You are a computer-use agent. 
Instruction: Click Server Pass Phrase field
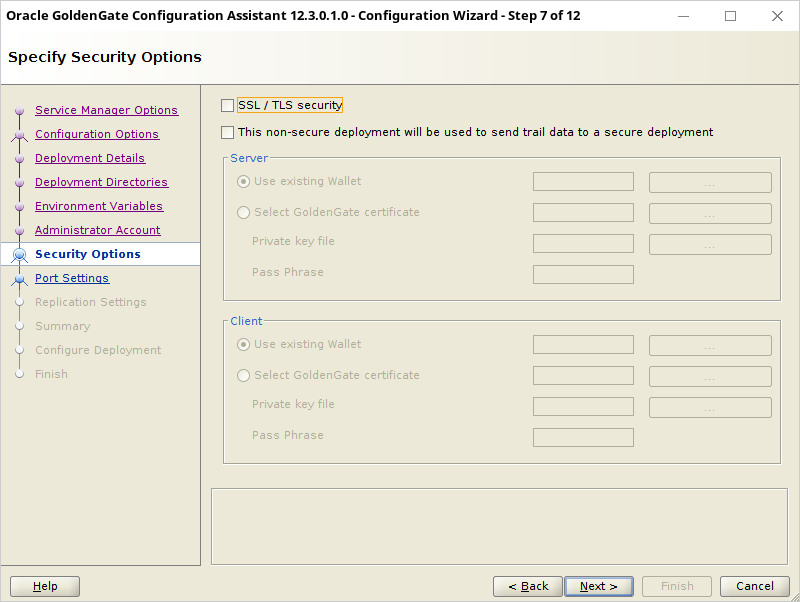583,274
